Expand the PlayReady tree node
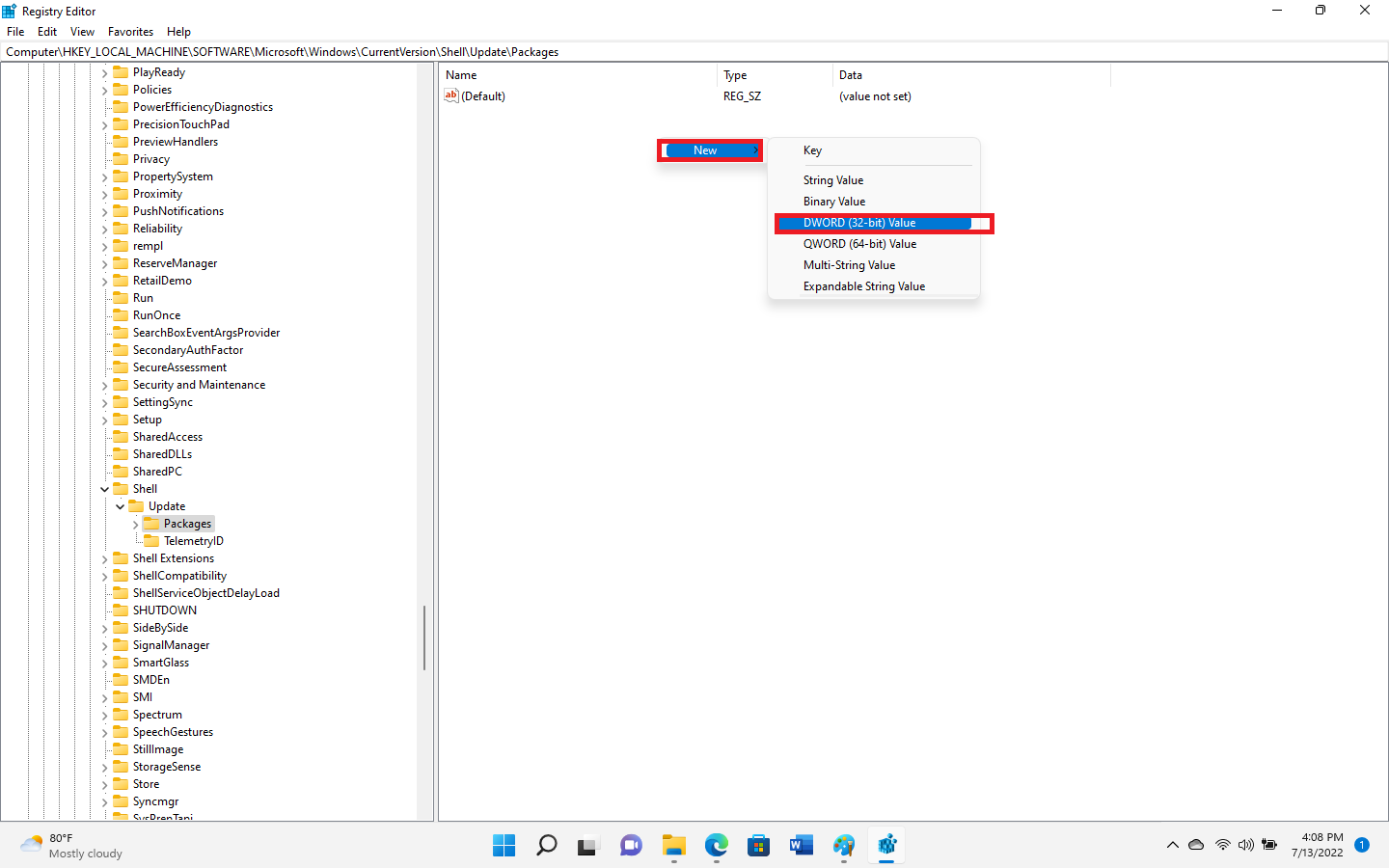 (105, 72)
